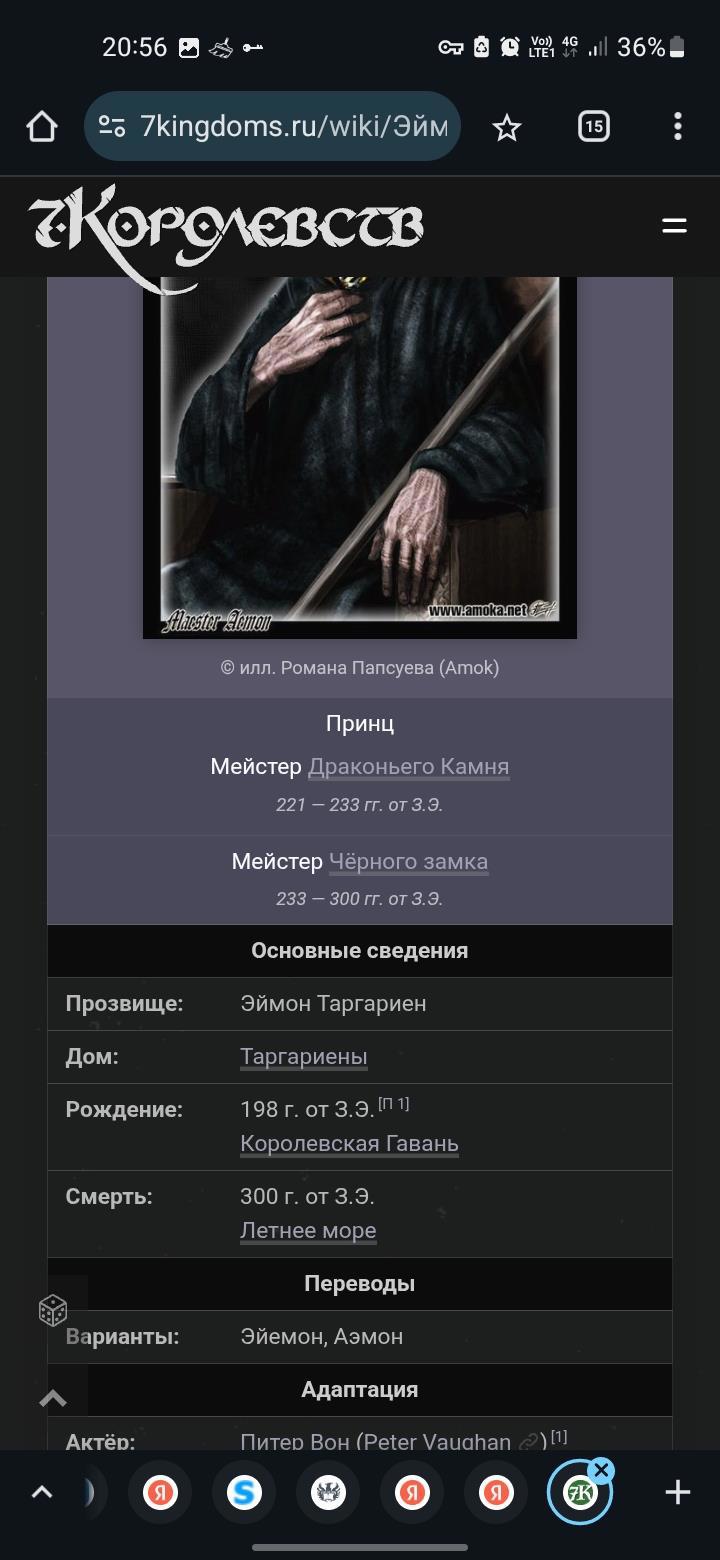This screenshot has width=720, height=1560.
Task: Open the site hamburger menu
Action: tap(675, 226)
